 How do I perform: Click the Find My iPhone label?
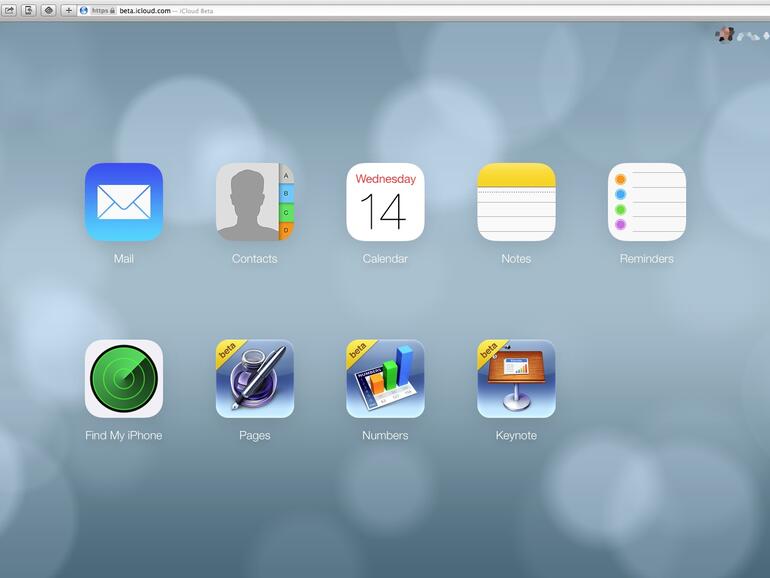[x=124, y=436]
